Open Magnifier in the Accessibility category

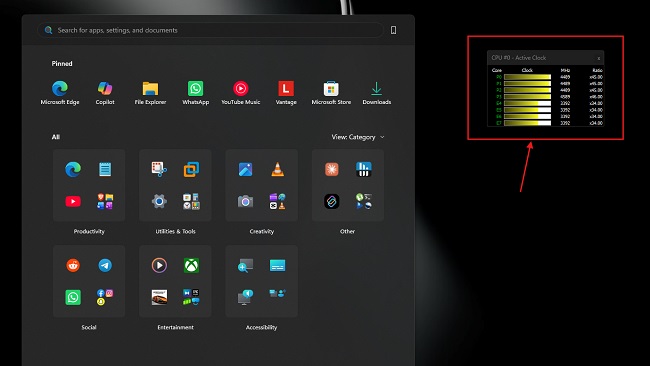pyautogui.click(x=245, y=265)
